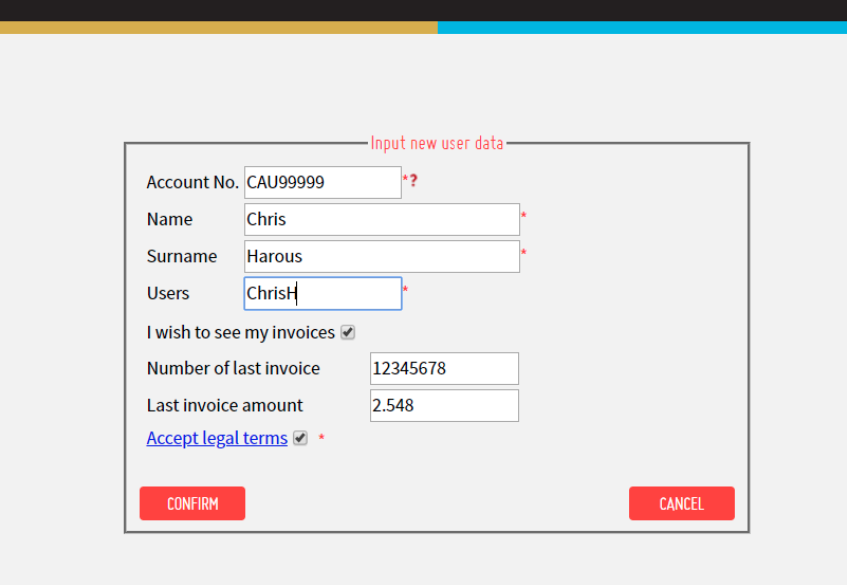Click the Last invoice amount field

[445, 406]
